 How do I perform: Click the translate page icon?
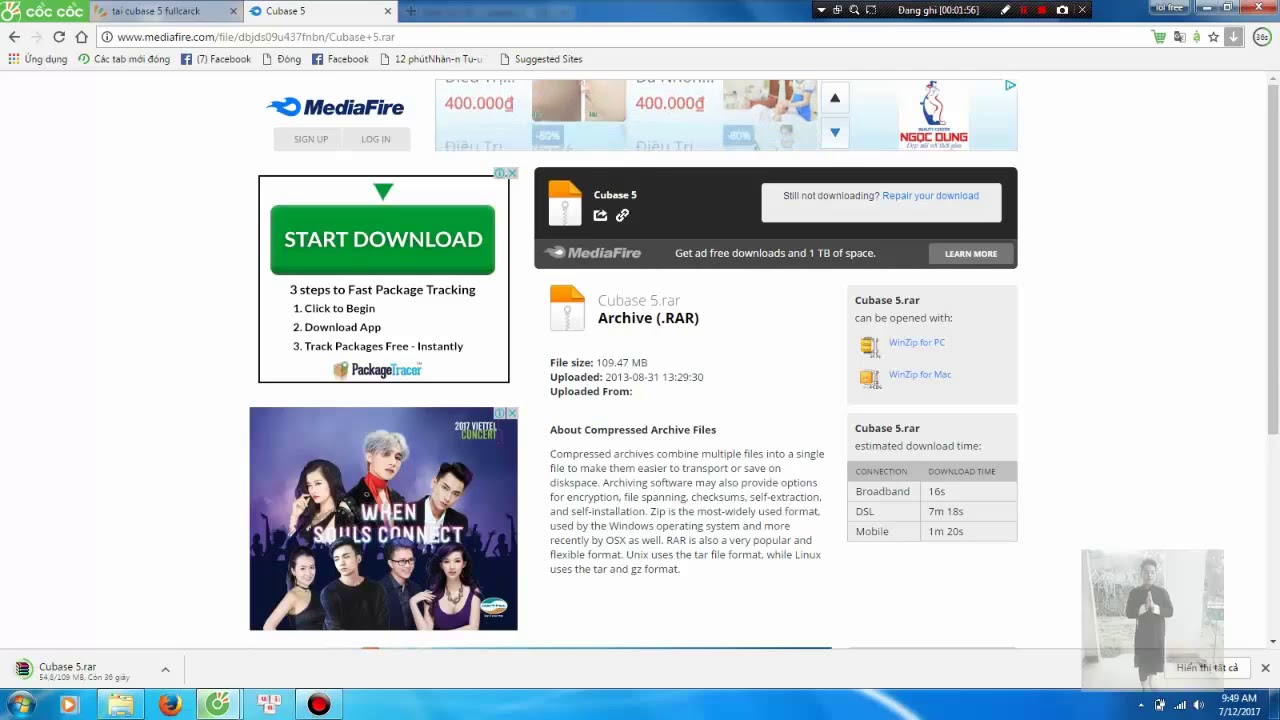(x=1179, y=37)
